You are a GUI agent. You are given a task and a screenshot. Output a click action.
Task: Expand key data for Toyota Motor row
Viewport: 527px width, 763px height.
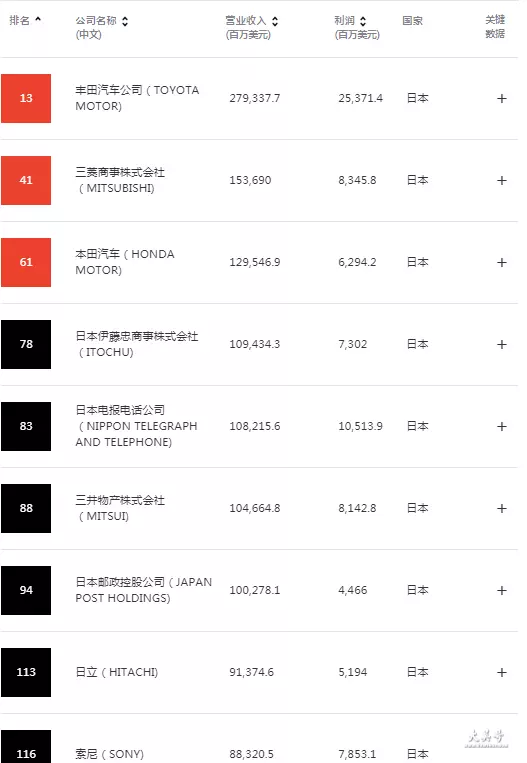[502, 98]
